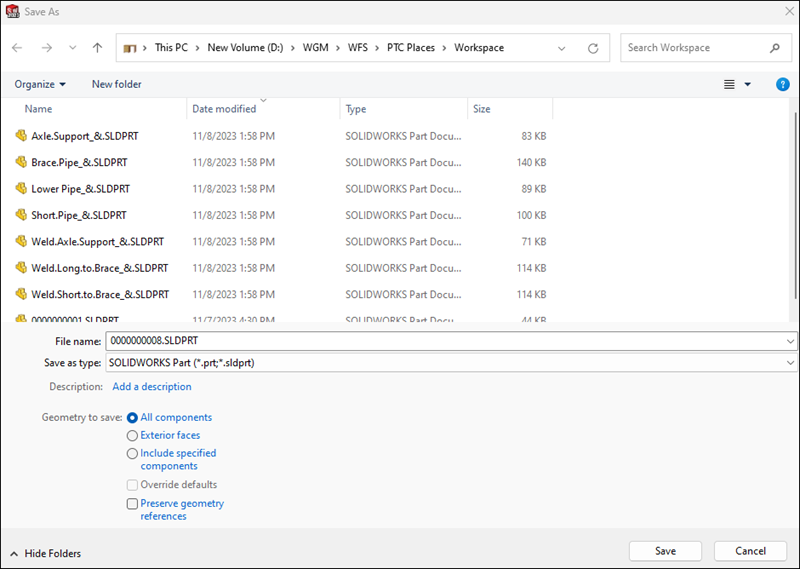Sort the list by Name column
The height and width of the screenshot is (569, 800).
(x=38, y=109)
